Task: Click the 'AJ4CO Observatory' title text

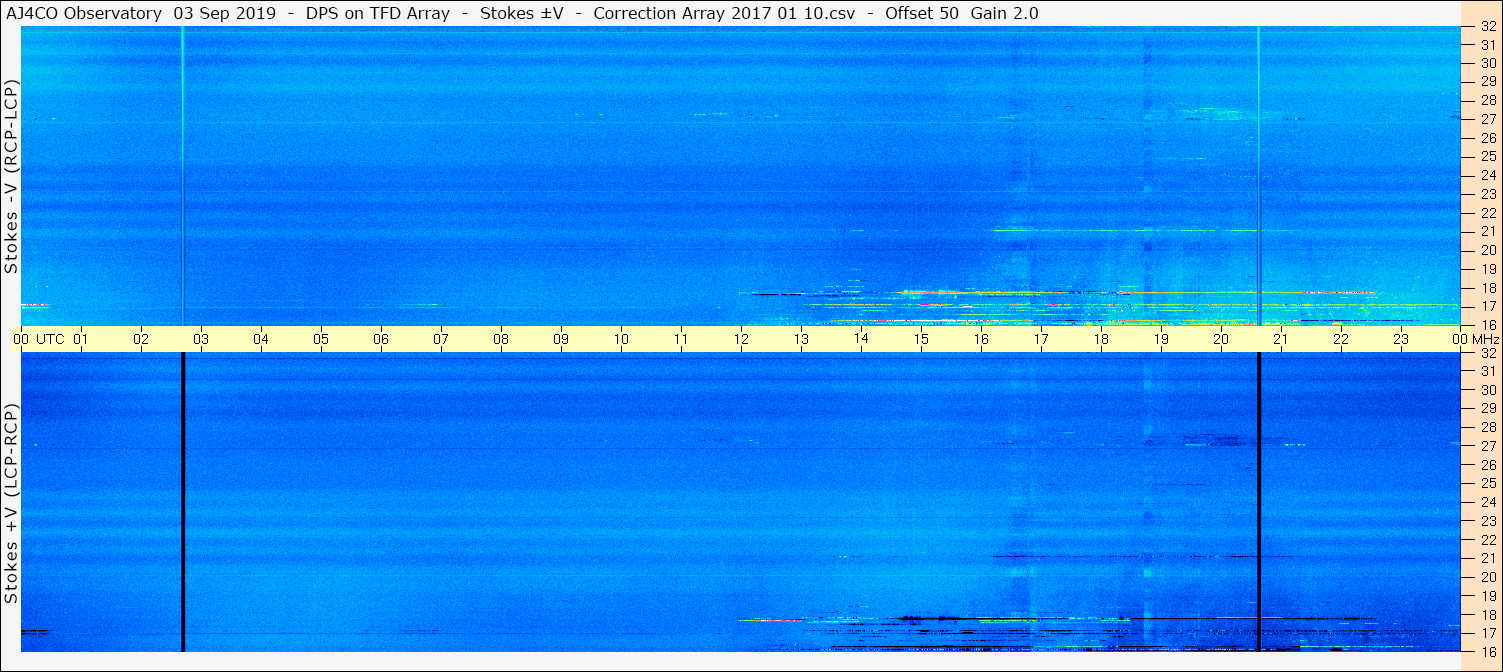Action: pyautogui.click(x=82, y=13)
